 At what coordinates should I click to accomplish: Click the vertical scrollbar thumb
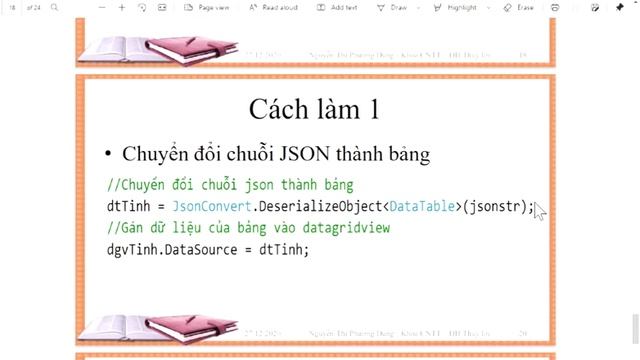tap(636, 329)
